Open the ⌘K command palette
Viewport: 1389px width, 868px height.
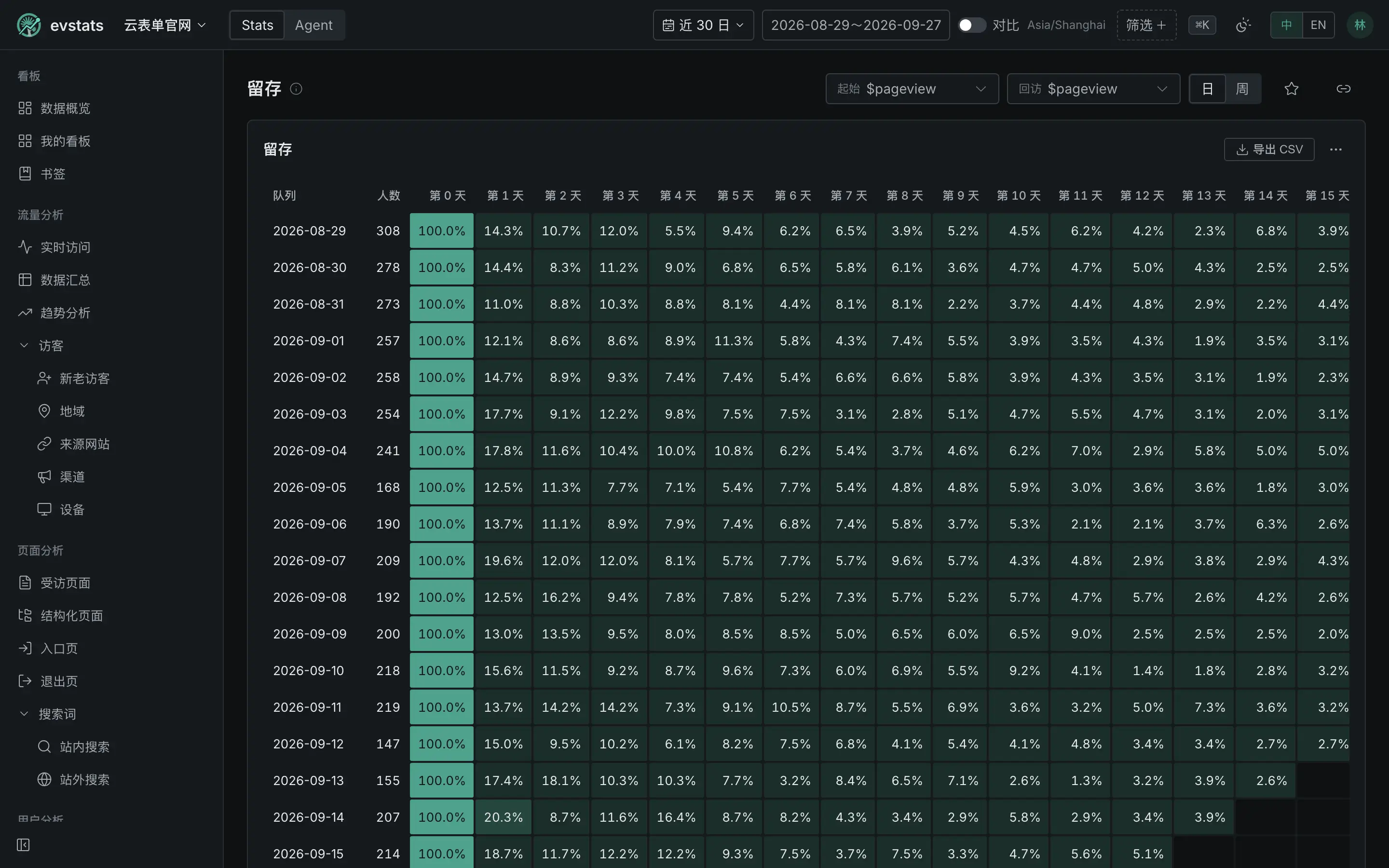pyautogui.click(x=1202, y=25)
